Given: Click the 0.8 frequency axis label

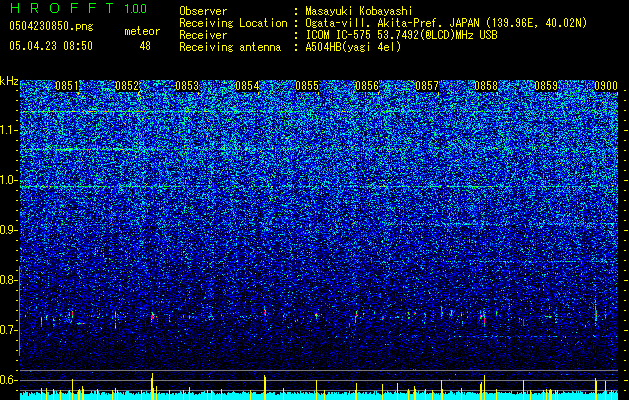Looking at the screenshot, I should click(8, 280).
